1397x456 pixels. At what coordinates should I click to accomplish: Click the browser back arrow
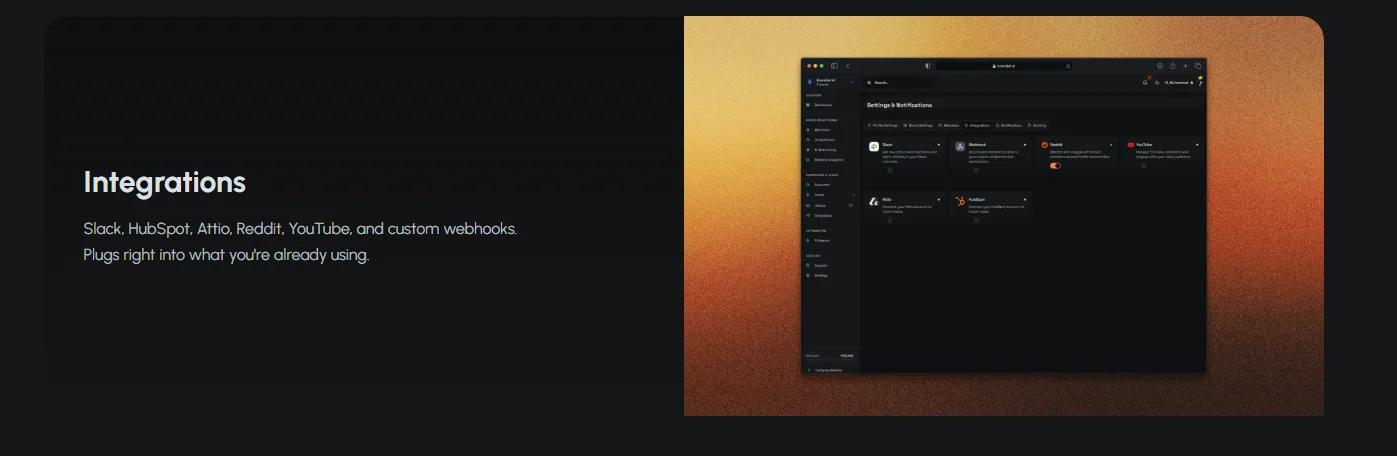click(848, 66)
